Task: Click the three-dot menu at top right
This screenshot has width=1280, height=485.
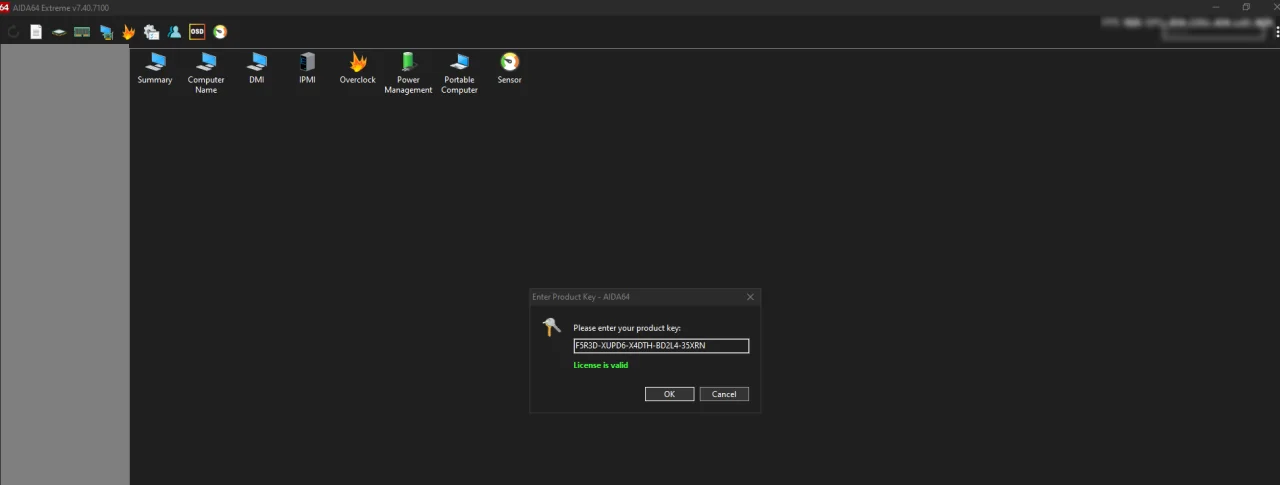Action: [1277, 32]
